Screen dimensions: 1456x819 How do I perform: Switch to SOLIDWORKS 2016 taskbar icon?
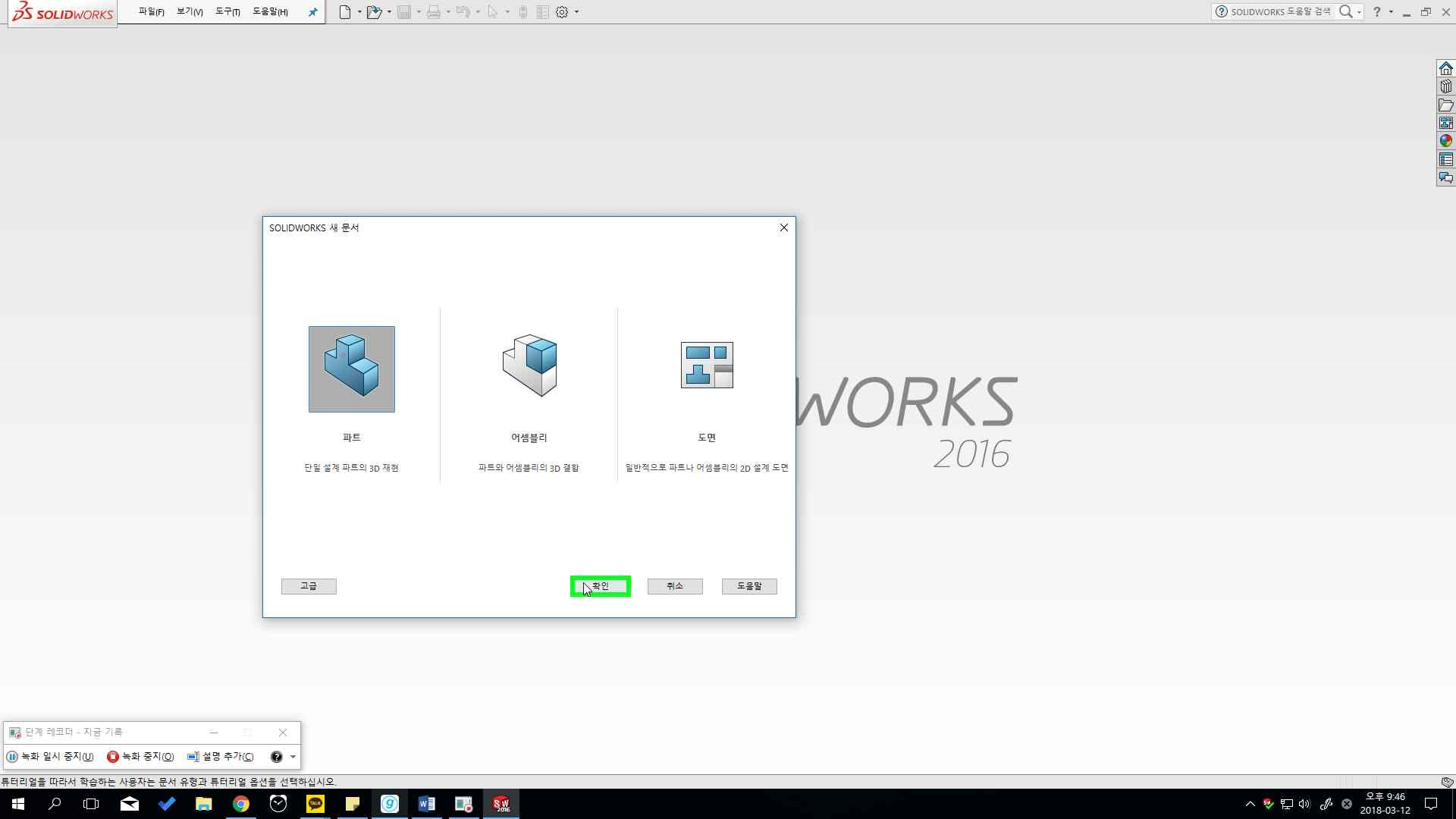pyautogui.click(x=501, y=804)
